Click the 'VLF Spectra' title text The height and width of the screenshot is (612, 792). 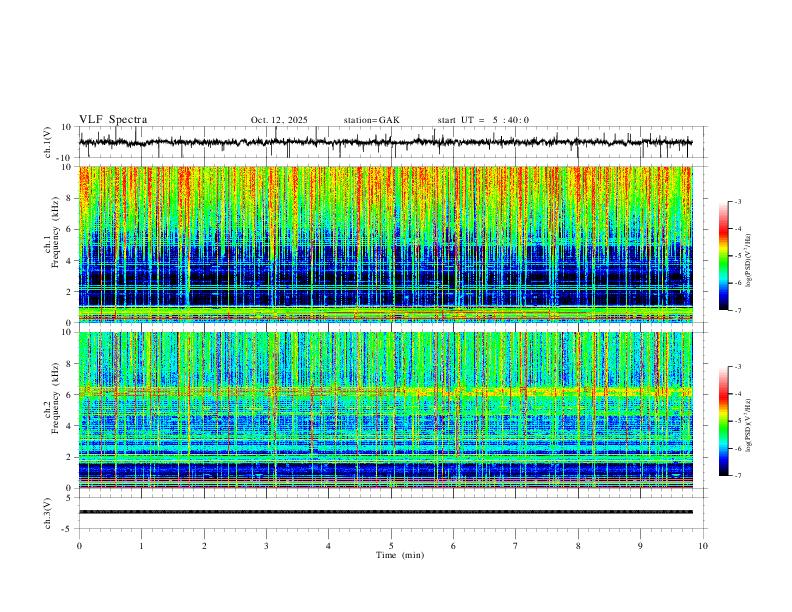tap(113, 120)
